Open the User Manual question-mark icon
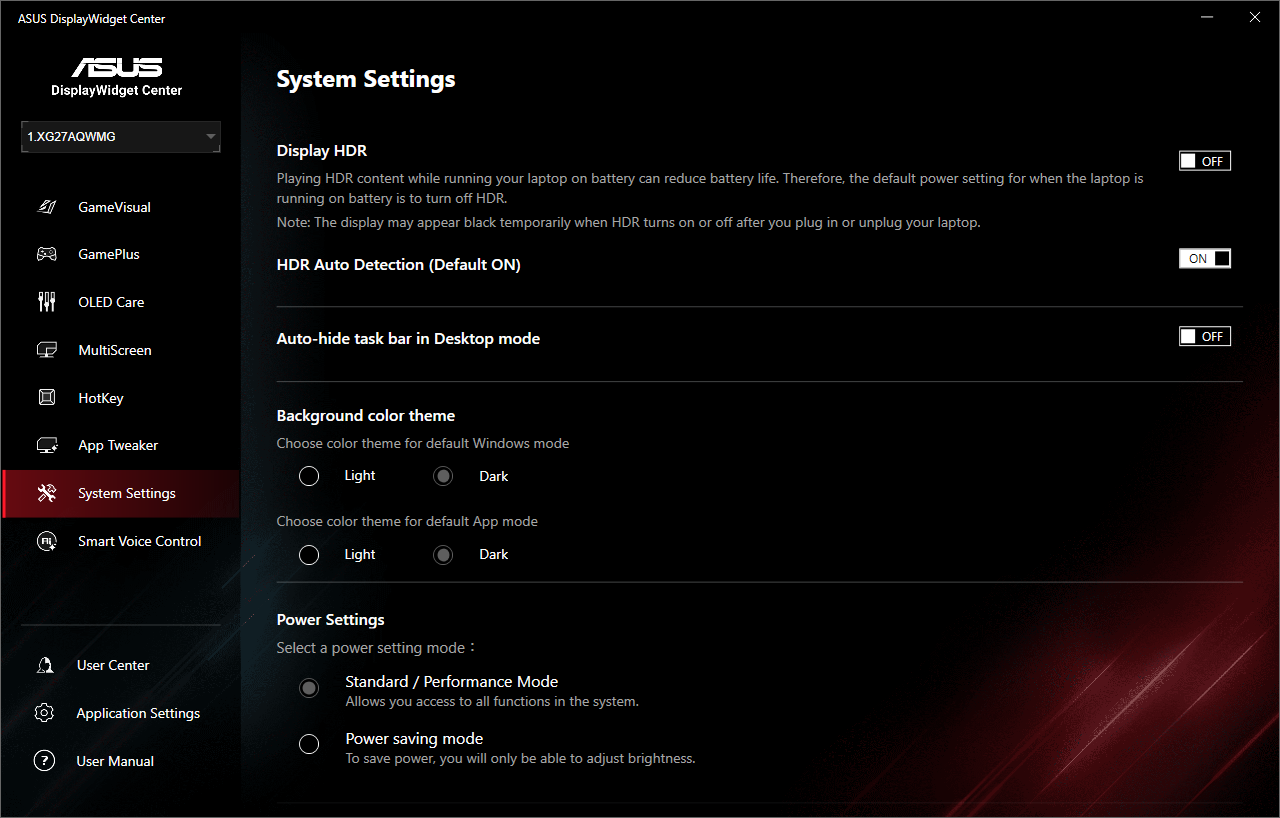 44,761
